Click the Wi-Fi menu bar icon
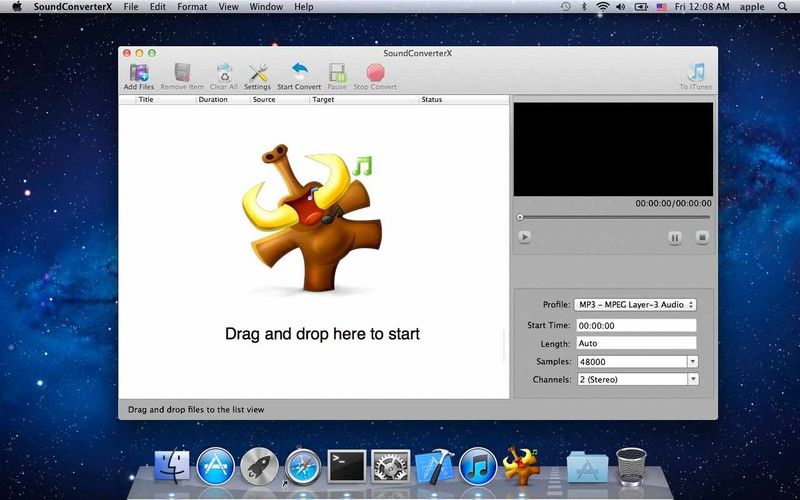The image size is (800, 500). 603,7
